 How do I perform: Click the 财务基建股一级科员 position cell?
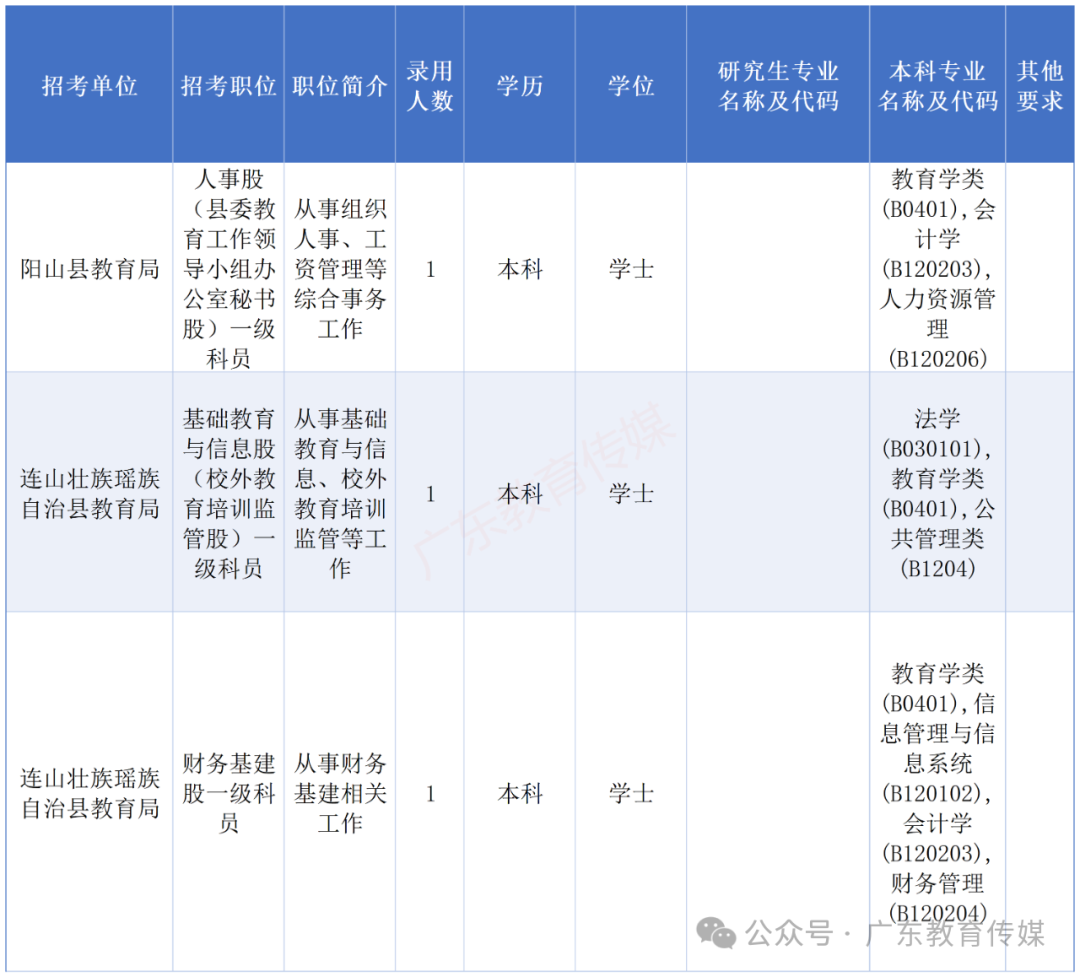click(228, 794)
